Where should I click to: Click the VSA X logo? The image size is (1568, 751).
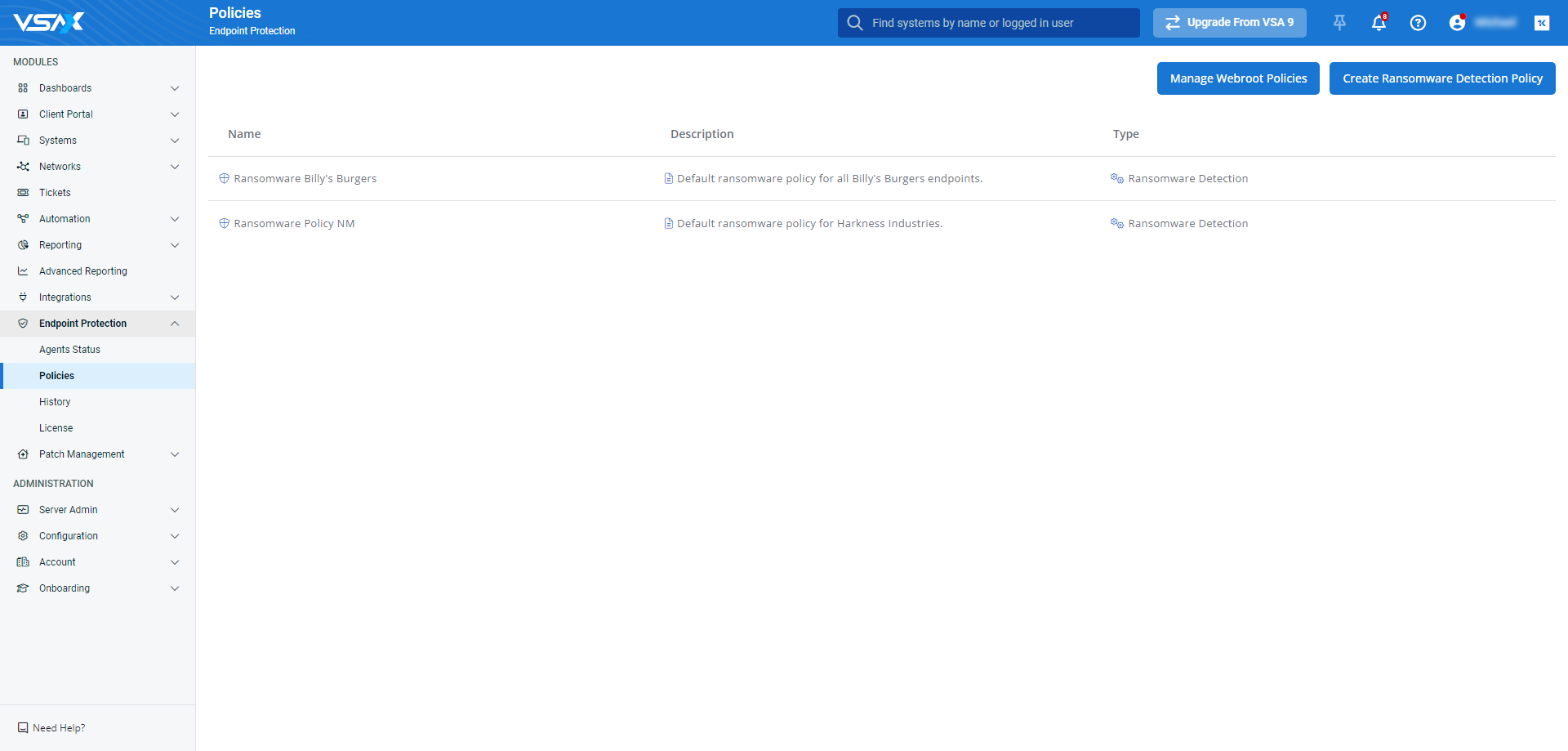point(49,22)
